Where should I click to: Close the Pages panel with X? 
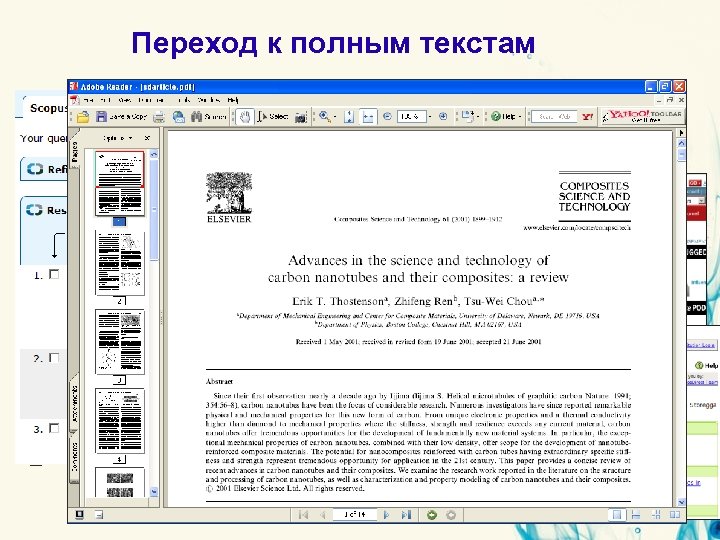pos(147,138)
